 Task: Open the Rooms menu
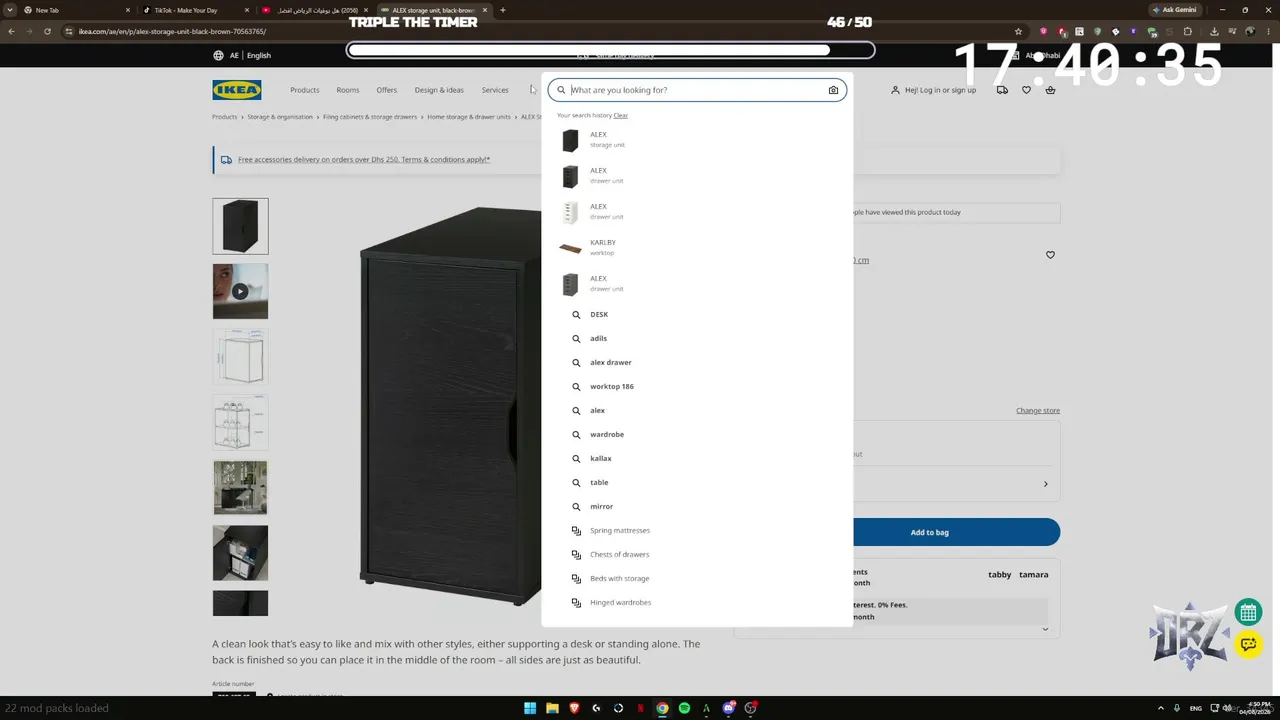tap(348, 90)
